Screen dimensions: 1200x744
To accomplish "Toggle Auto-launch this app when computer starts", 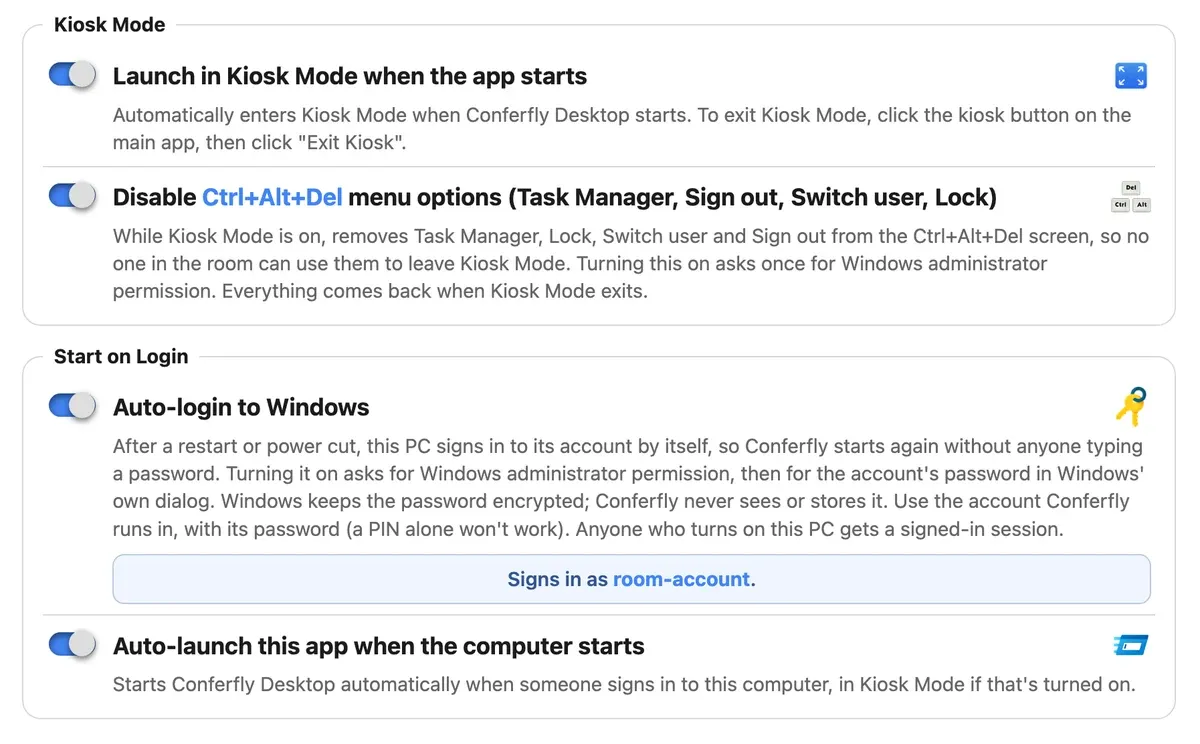I will tap(73, 645).
